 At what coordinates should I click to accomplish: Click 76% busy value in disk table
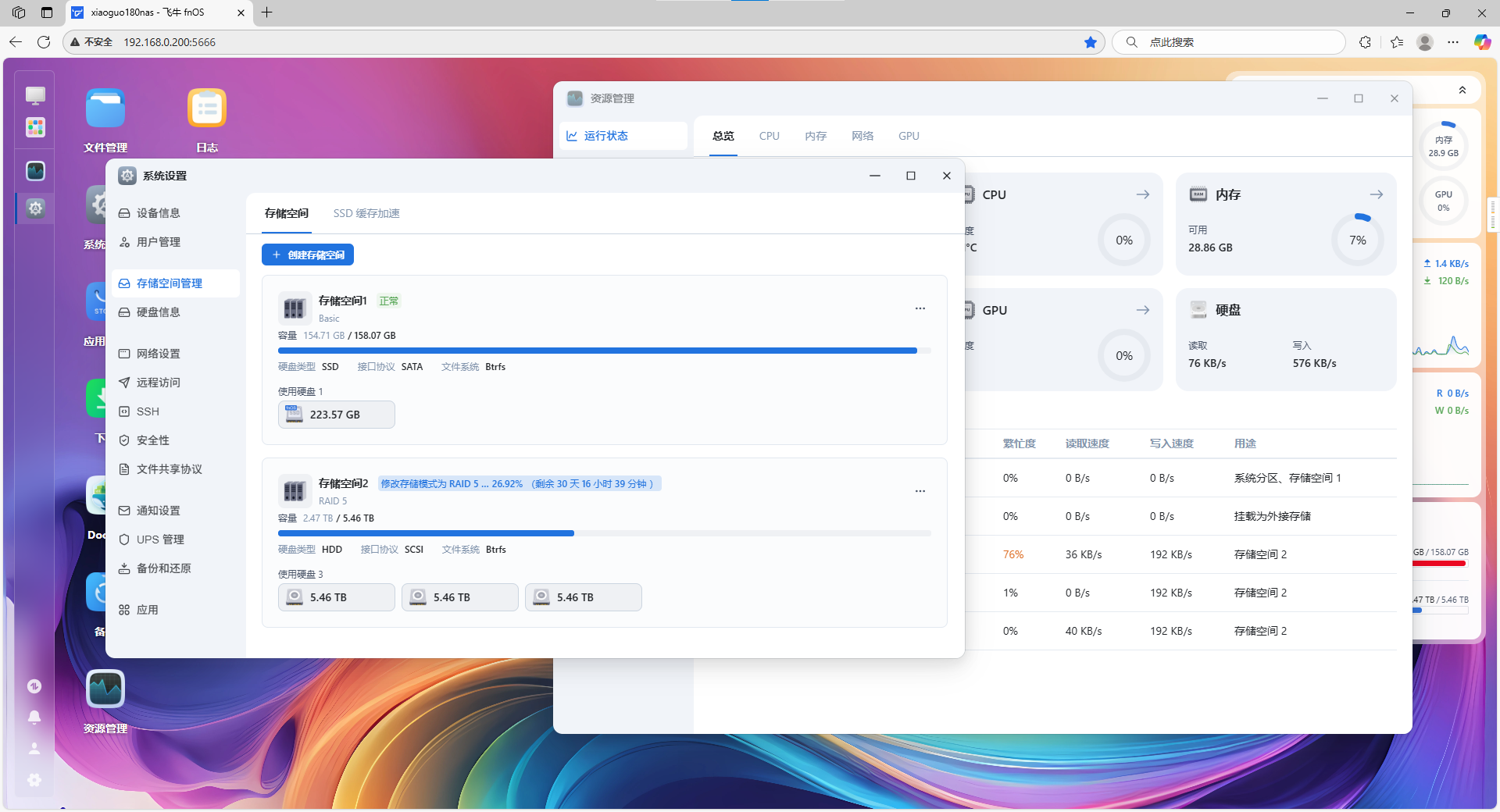click(1013, 554)
